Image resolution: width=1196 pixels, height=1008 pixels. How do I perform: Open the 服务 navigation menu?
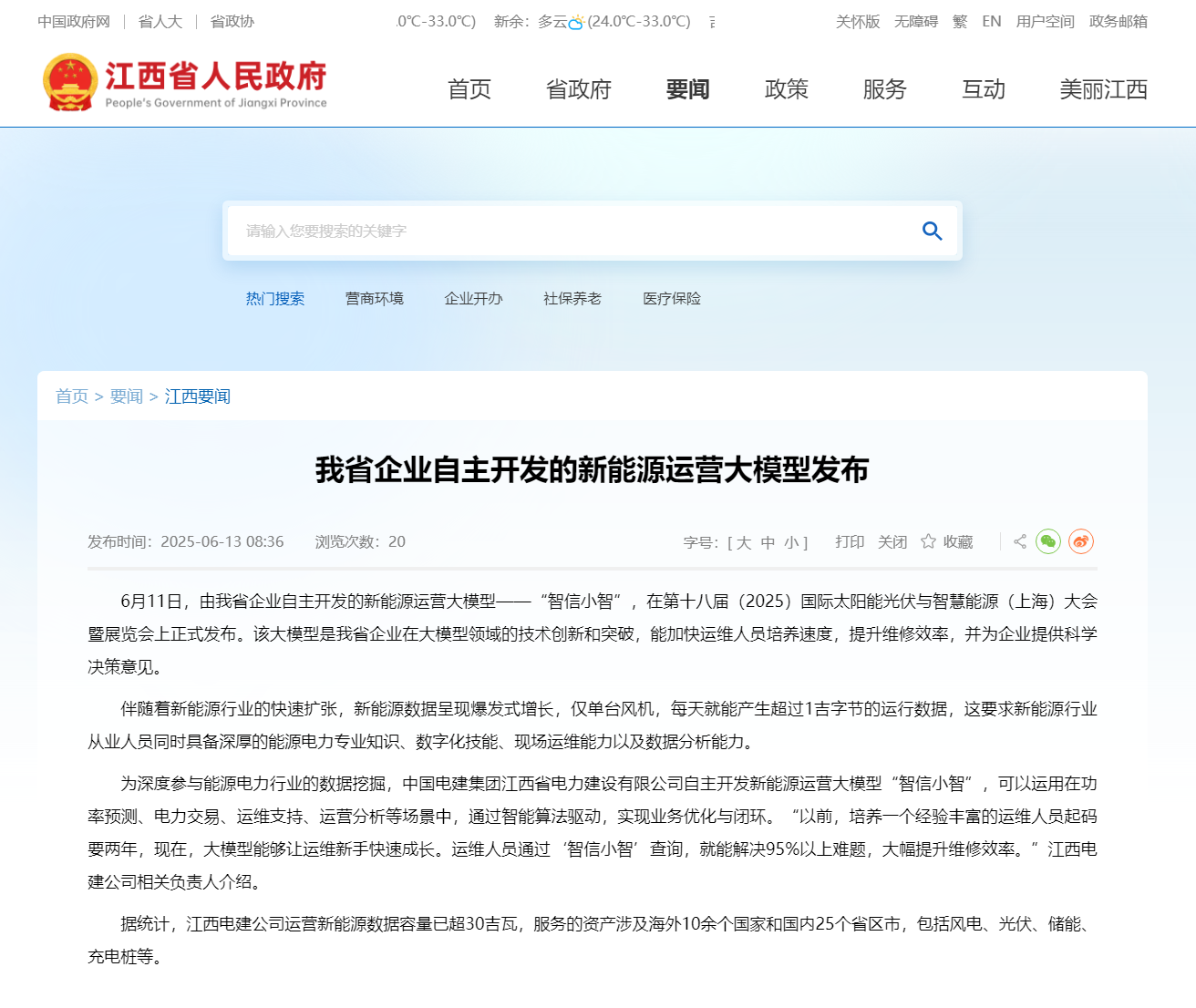point(884,89)
